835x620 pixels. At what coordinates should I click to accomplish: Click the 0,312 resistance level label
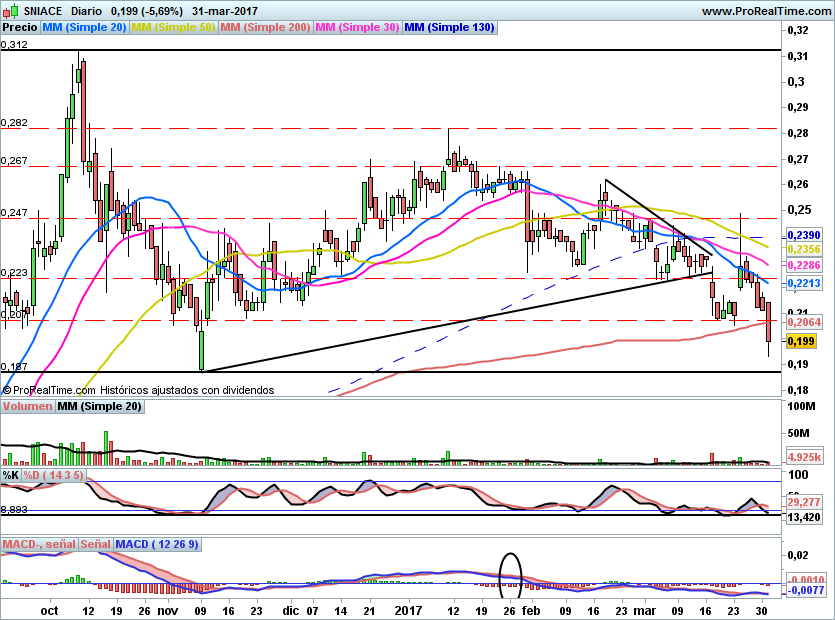click(x=15, y=44)
